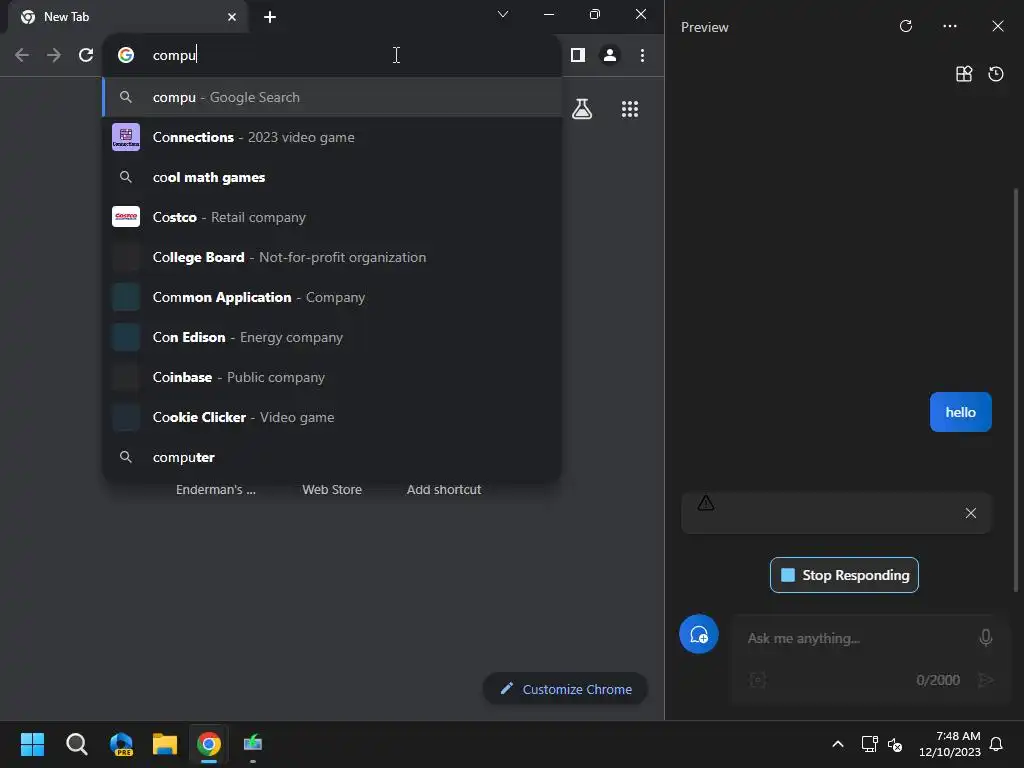This screenshot has width=1024, height=768.
Task: Click the Preview panel scrollbar
Action: tap(1016, 390)
